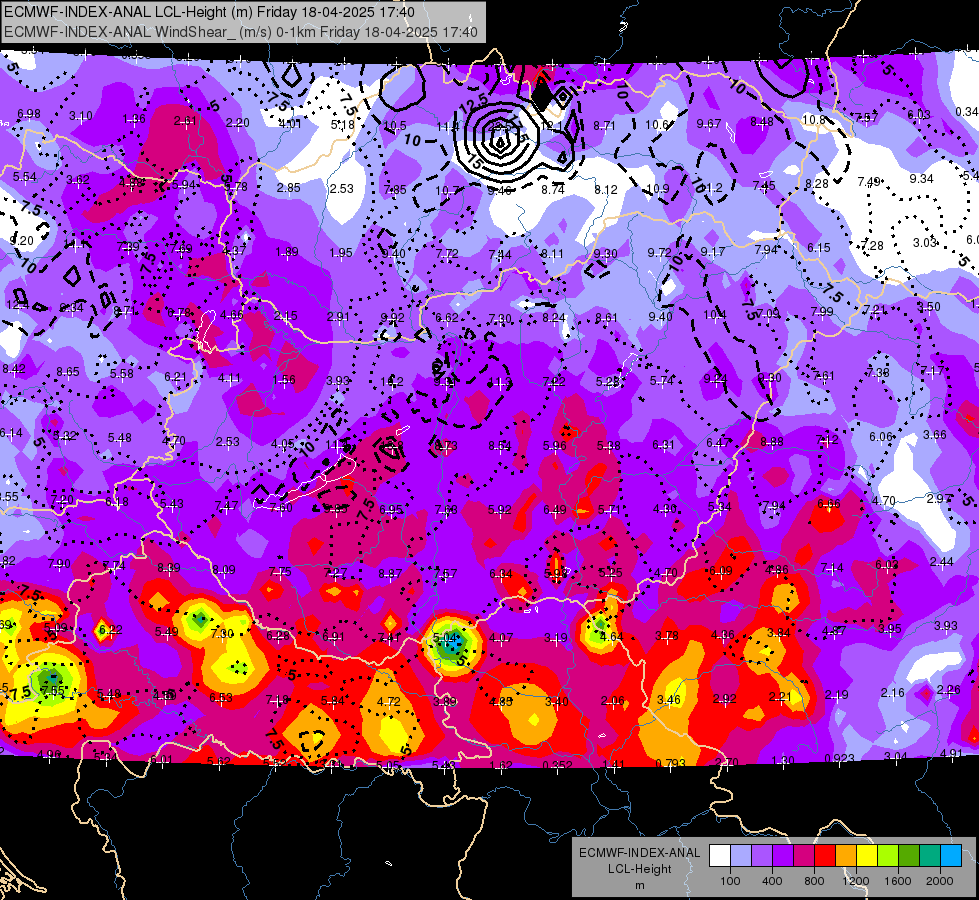Click the wind shear value 4.64

[x=611, y=637]
